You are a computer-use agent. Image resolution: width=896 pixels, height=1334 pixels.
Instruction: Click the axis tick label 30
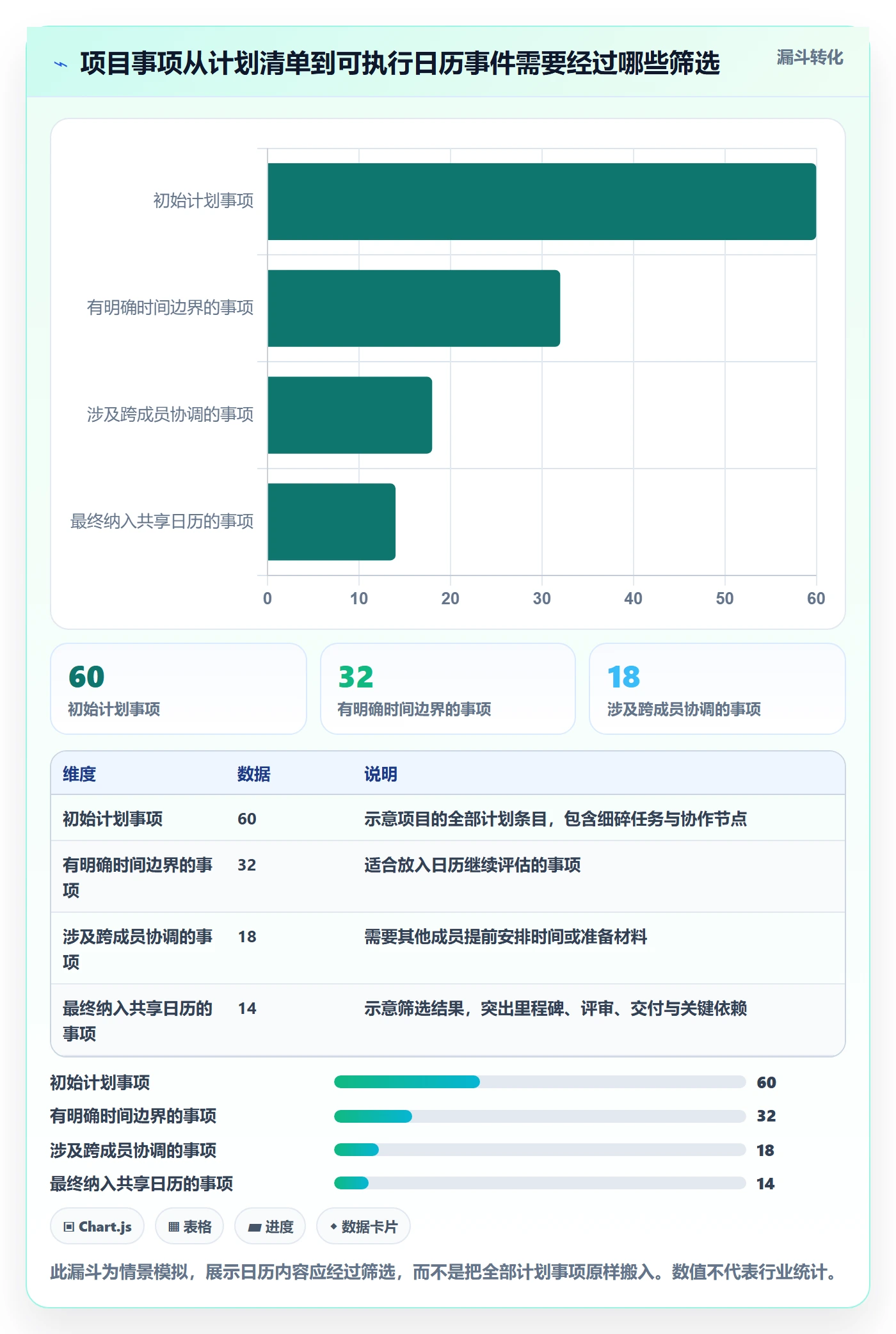(x=541, y=599)
